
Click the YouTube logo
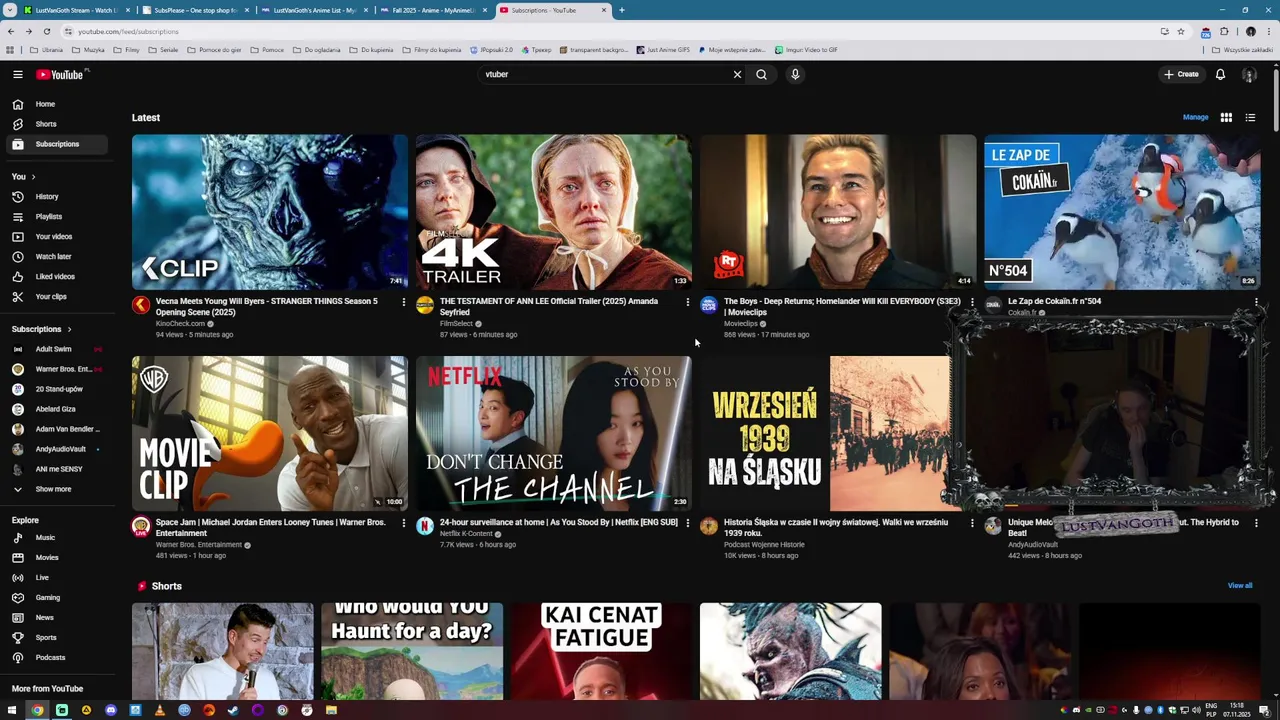(x=60, y=74)
